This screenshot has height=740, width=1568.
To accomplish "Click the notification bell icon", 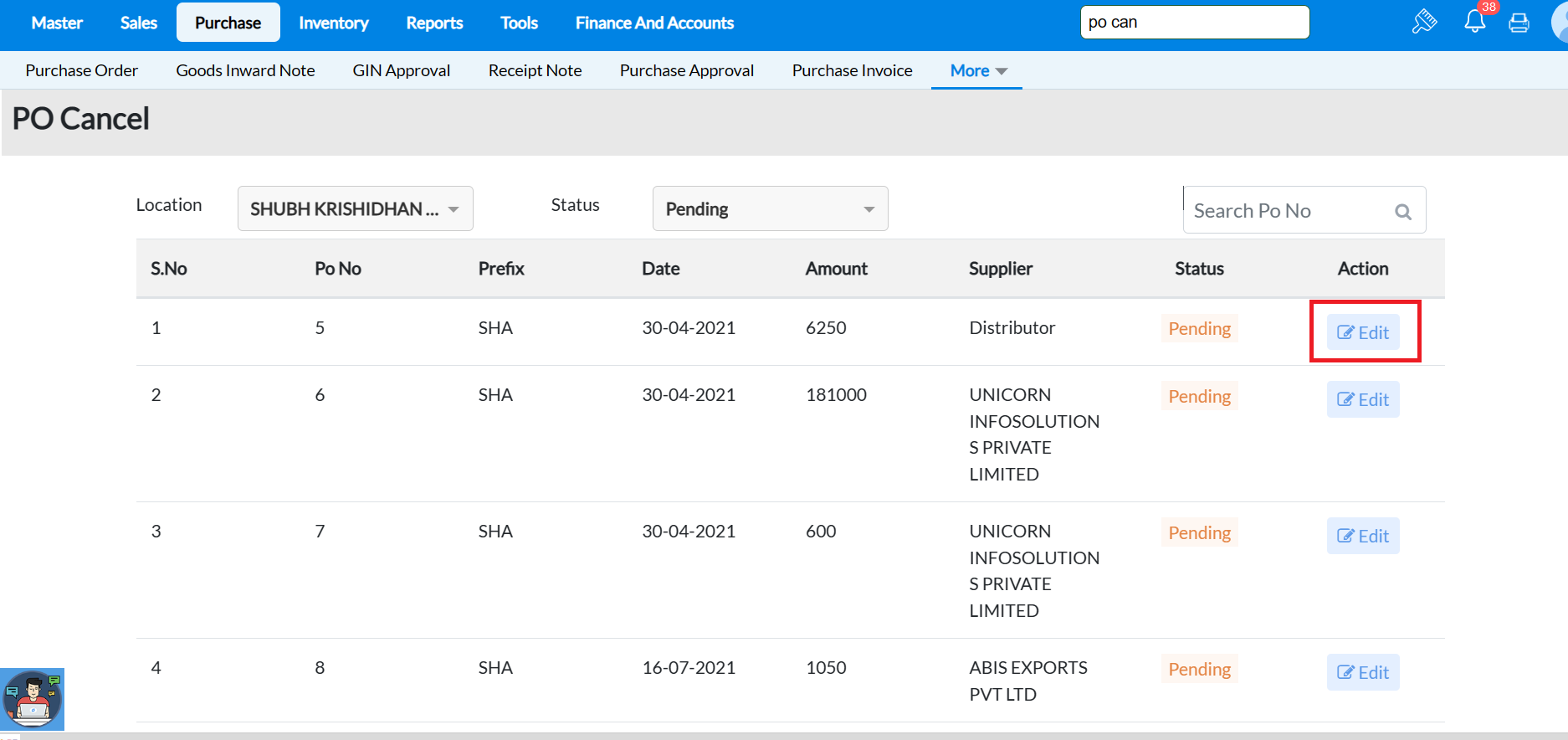I will (x=1474, y=22).
